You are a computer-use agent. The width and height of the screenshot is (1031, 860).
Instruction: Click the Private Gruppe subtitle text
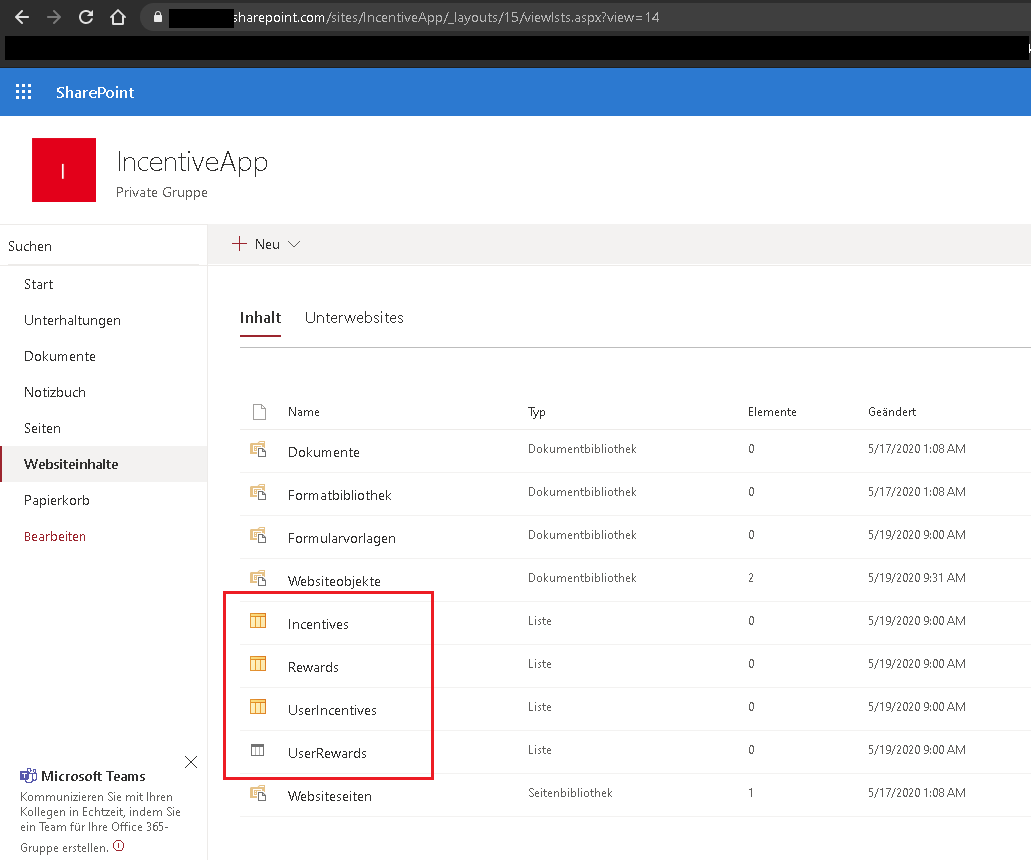162,192
